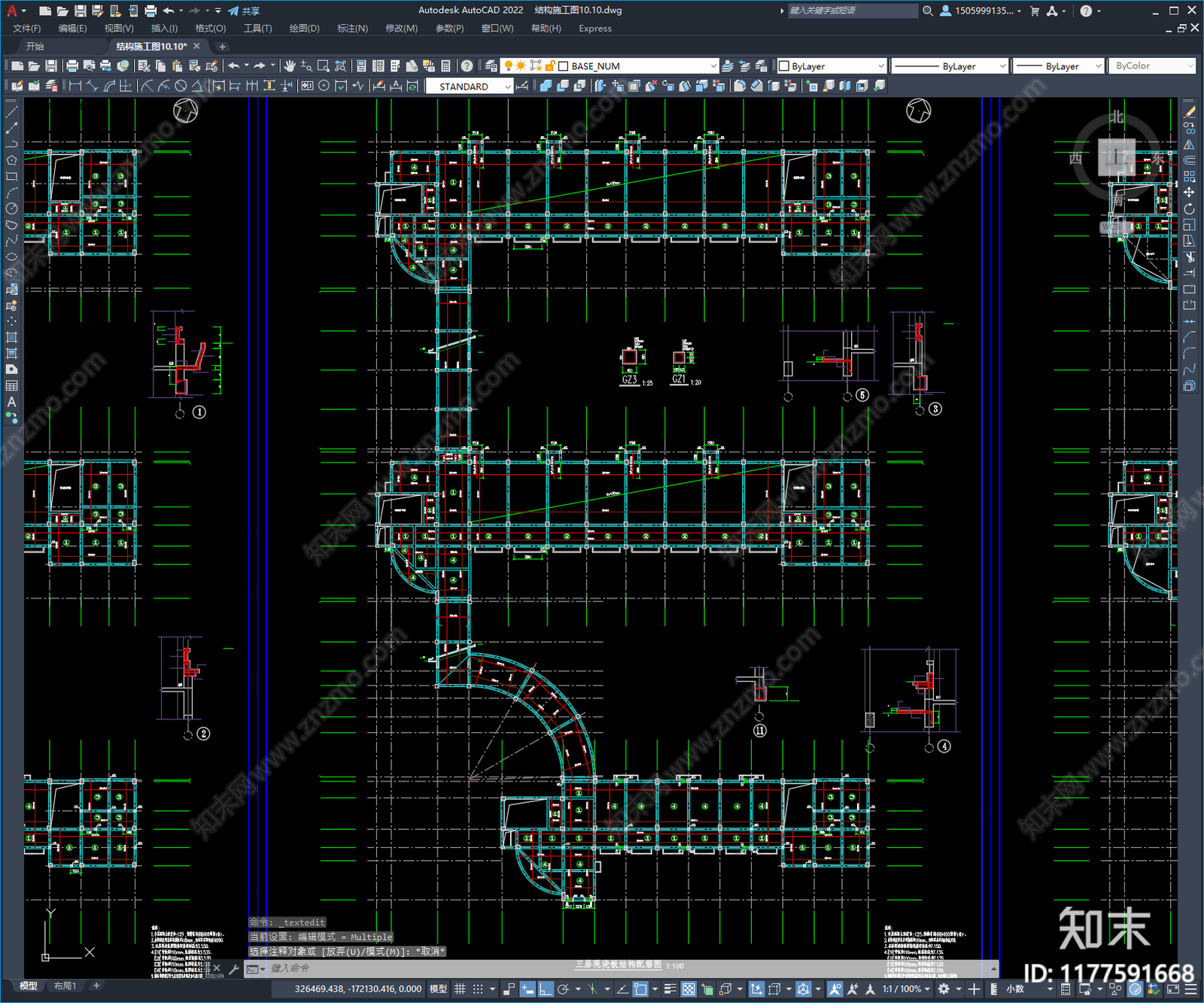Click the Zoom Window toolbar icon
The height and width of the screenshot is (1003, 1204).
coord(324,66)
